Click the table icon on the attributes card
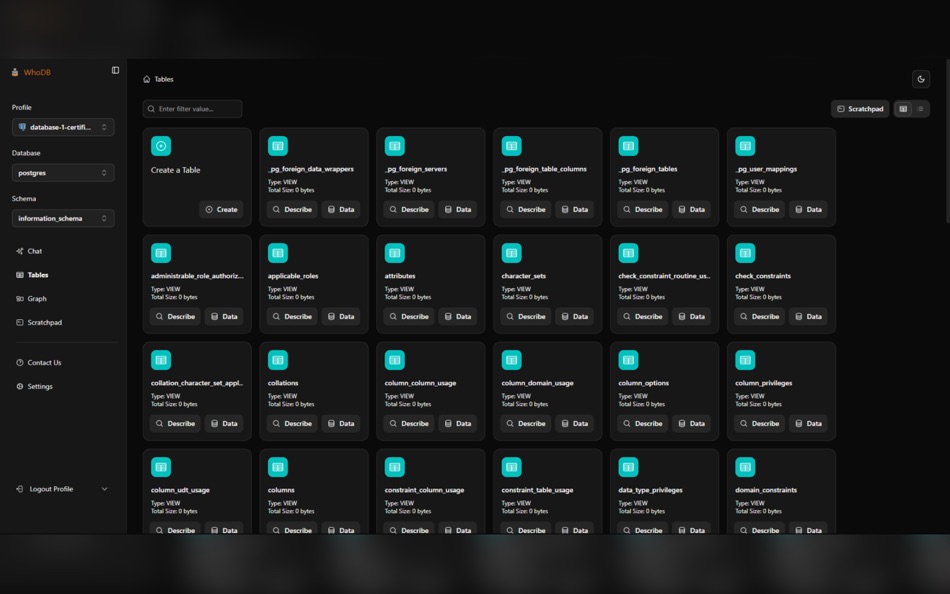Image resolution: width=950 pixels, height=594 pixels. [x=394, y=252]
